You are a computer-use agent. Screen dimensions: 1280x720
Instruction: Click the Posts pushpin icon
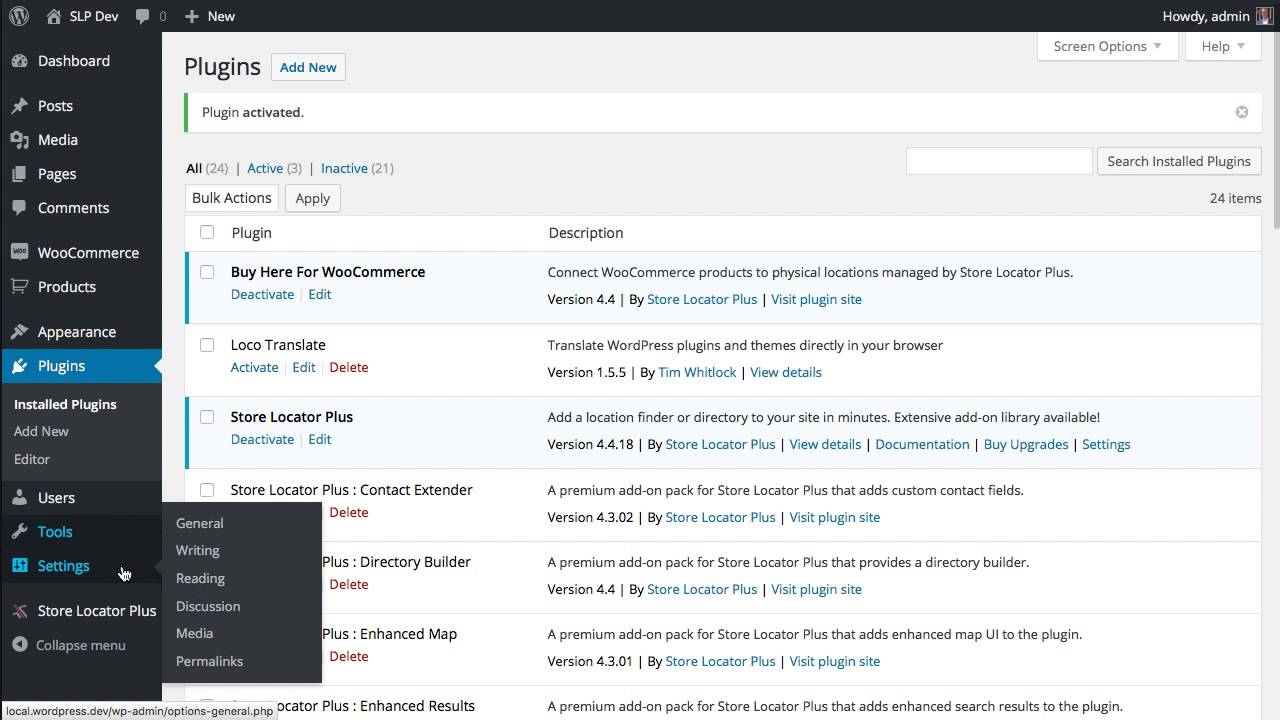[x=19, y=106]
